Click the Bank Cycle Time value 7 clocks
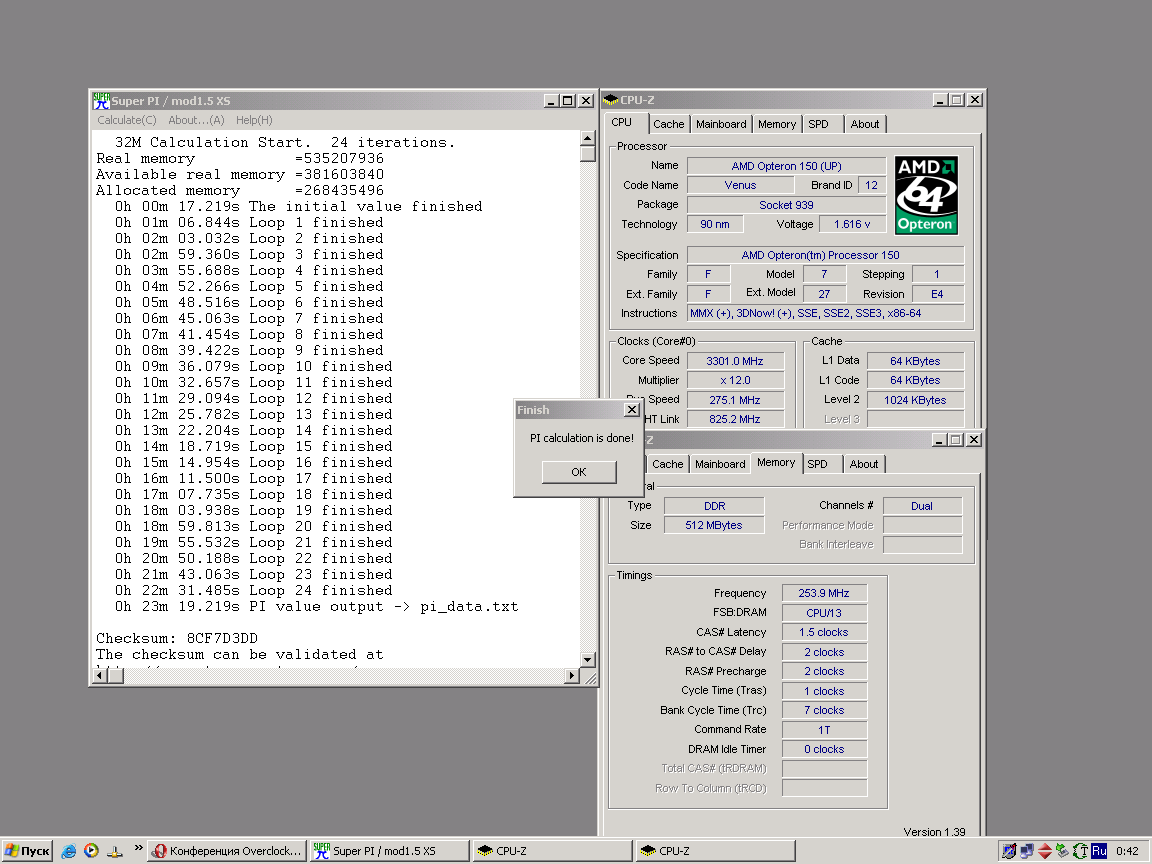The image size is (1152, 864). point(824,710)
